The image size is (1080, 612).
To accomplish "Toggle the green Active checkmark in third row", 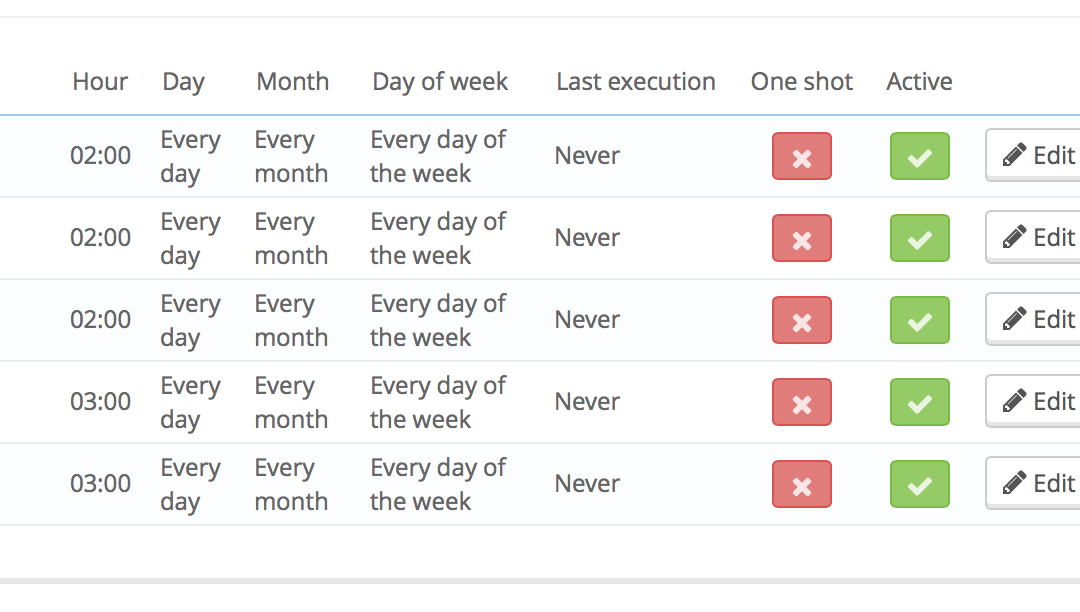I will click(919, 320).
